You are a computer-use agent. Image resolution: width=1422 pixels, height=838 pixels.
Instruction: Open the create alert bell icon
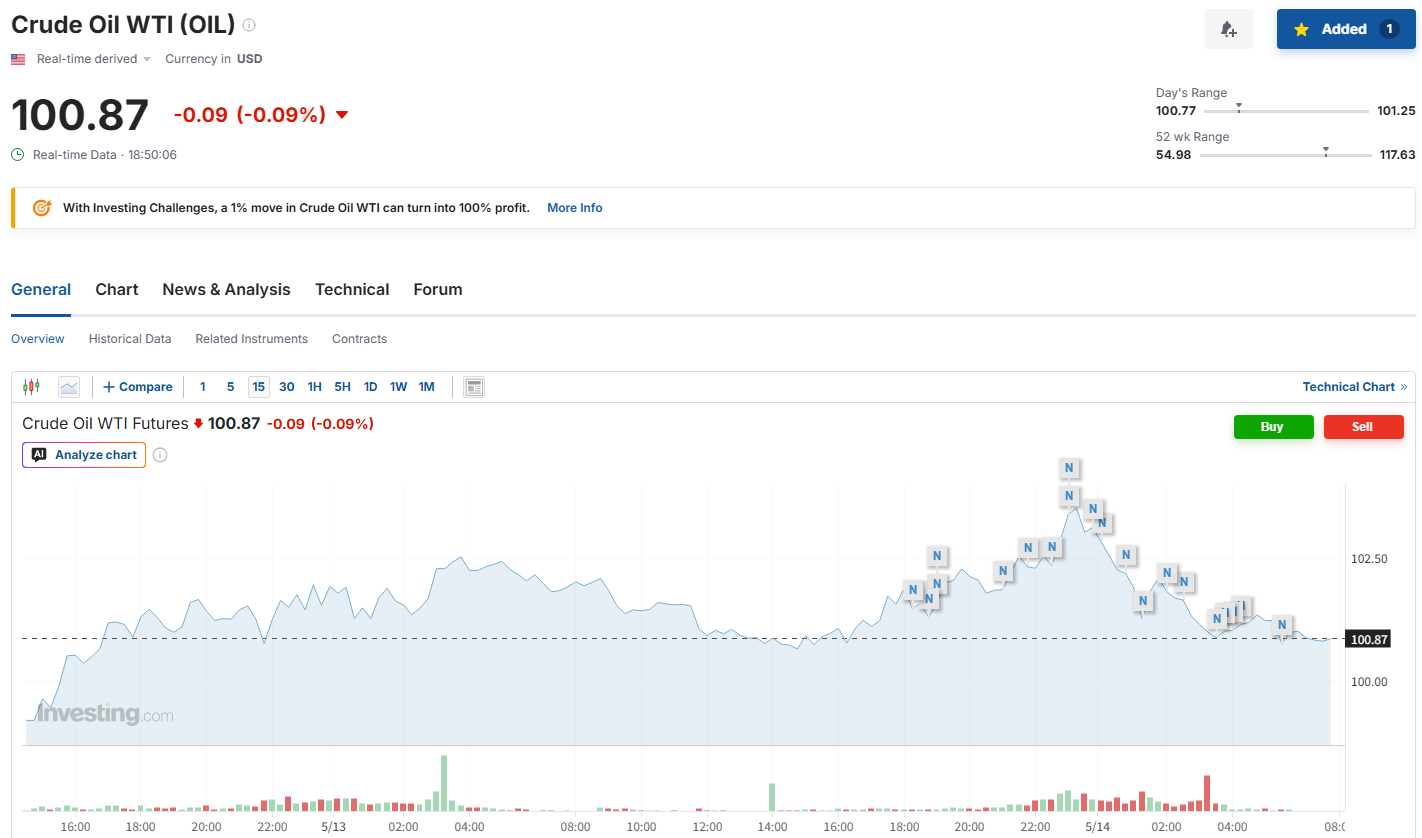[1229, 29]
